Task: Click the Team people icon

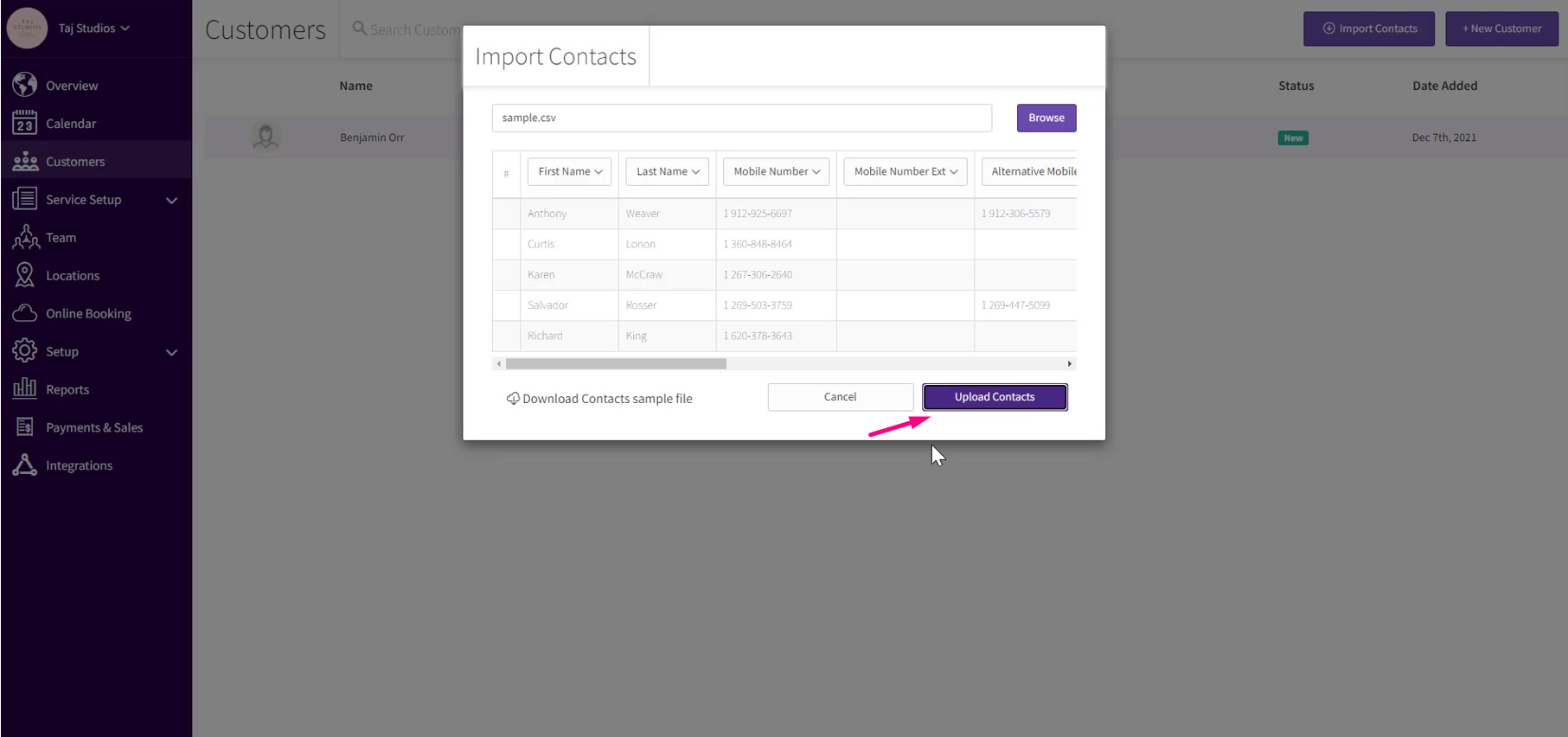Action: pyautogui.click(x=25, y=237)
